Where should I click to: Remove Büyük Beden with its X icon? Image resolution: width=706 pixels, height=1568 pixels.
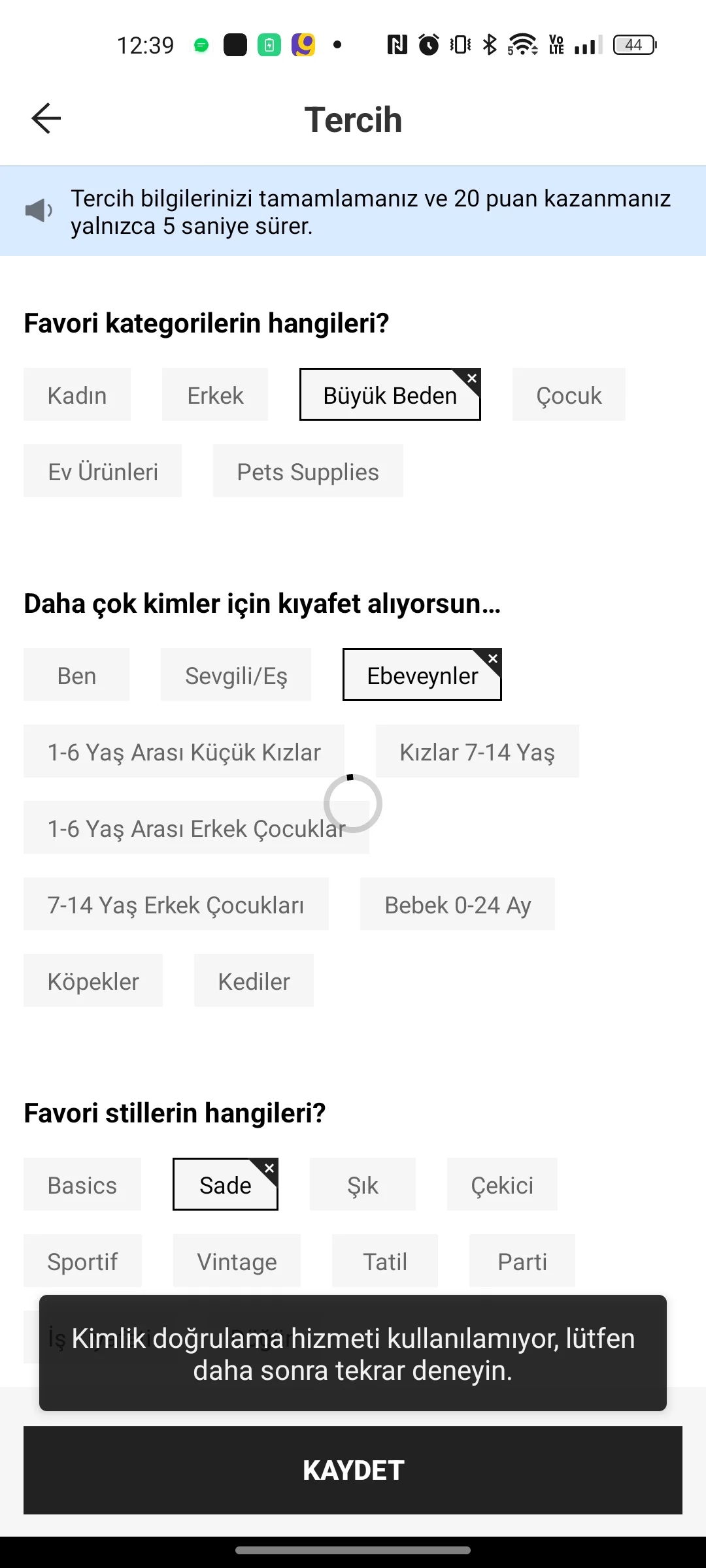point(472,378)
